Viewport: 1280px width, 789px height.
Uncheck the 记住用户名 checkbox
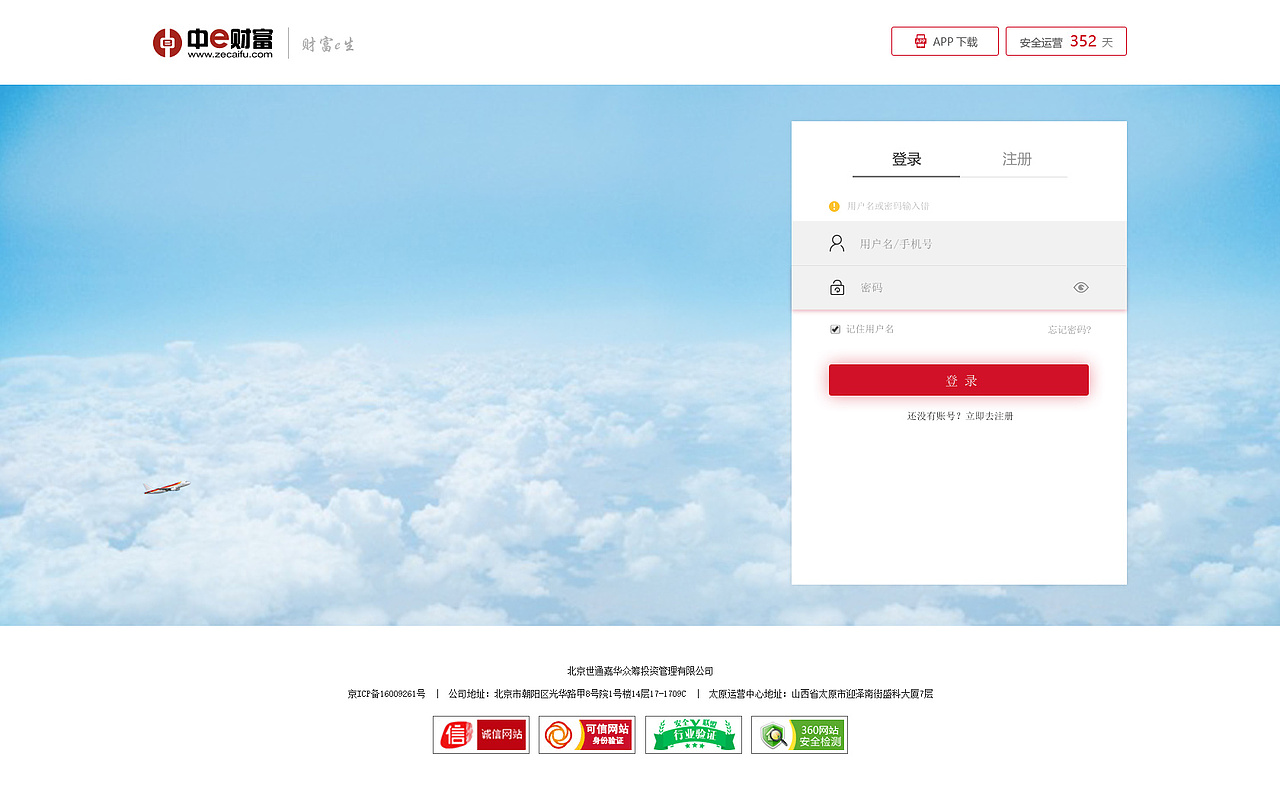click(x=834, y=329)
